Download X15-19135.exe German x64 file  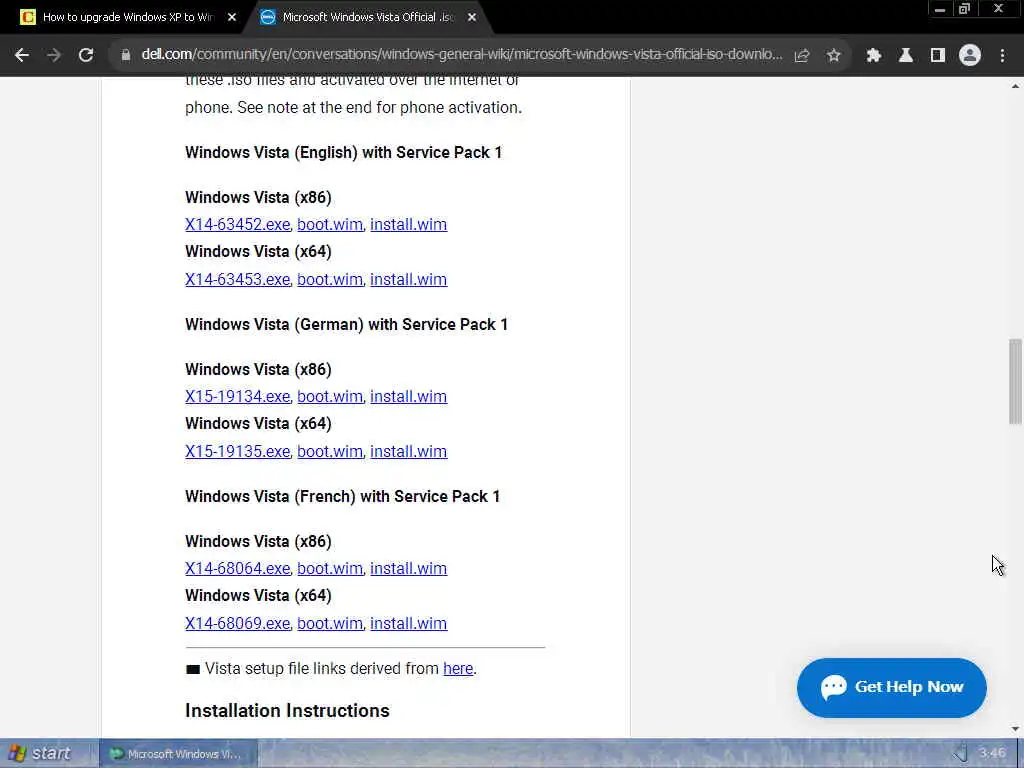tap(237, 451)
